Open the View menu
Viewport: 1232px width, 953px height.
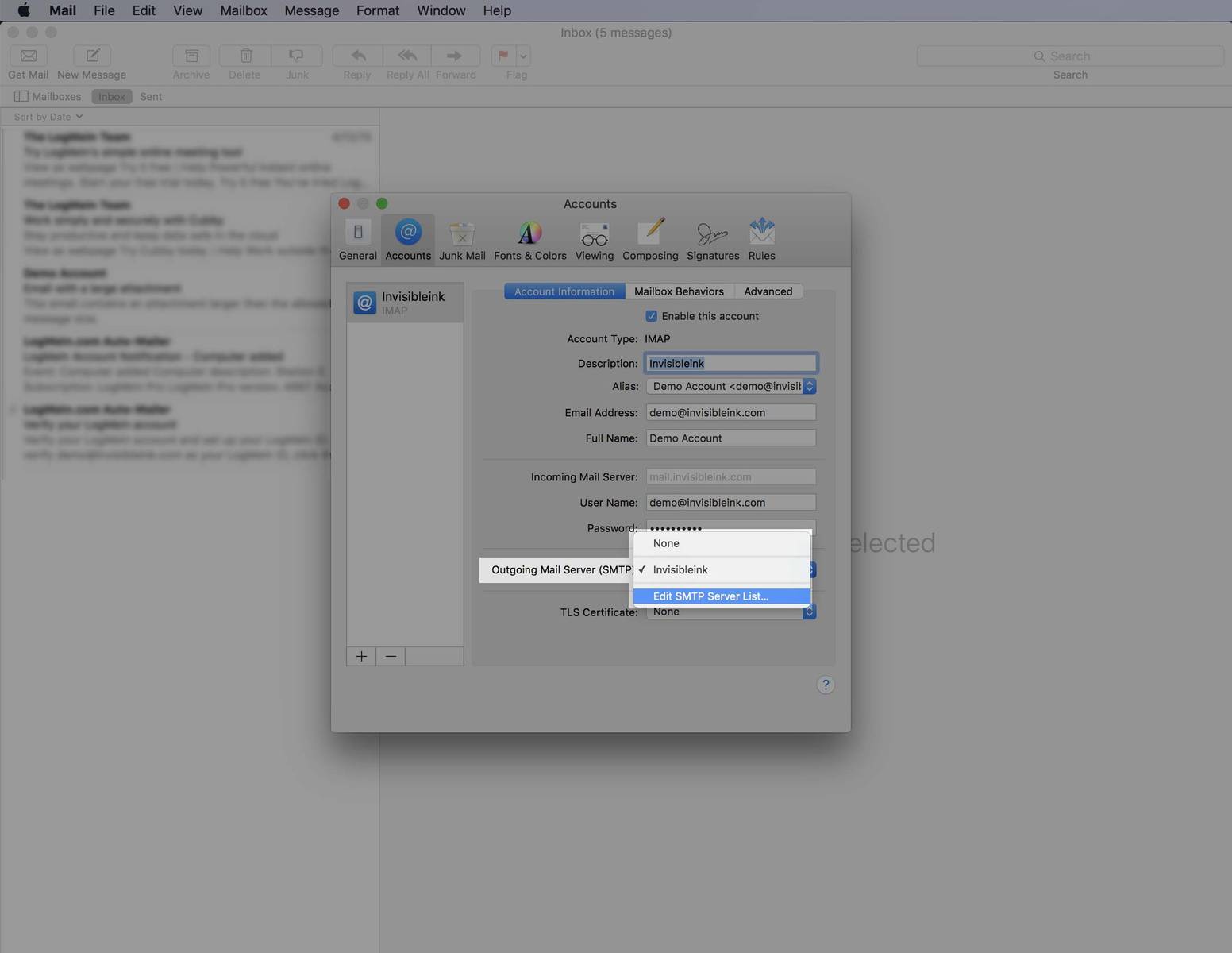point(188,10)
